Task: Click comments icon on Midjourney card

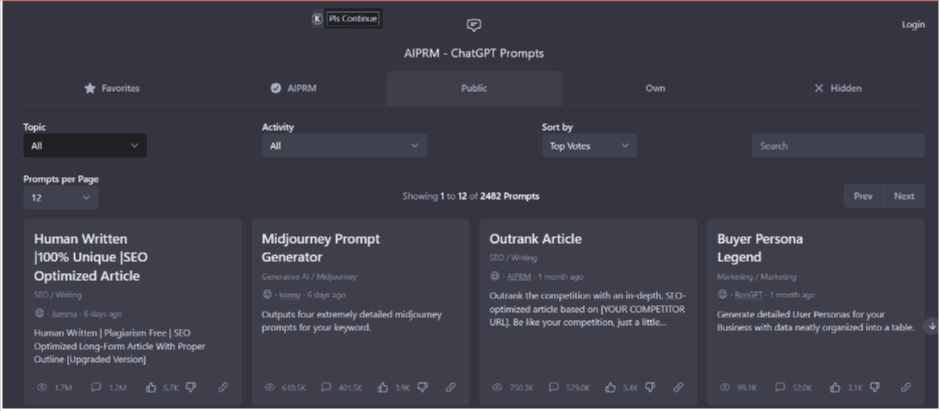Action: [326, 388]
